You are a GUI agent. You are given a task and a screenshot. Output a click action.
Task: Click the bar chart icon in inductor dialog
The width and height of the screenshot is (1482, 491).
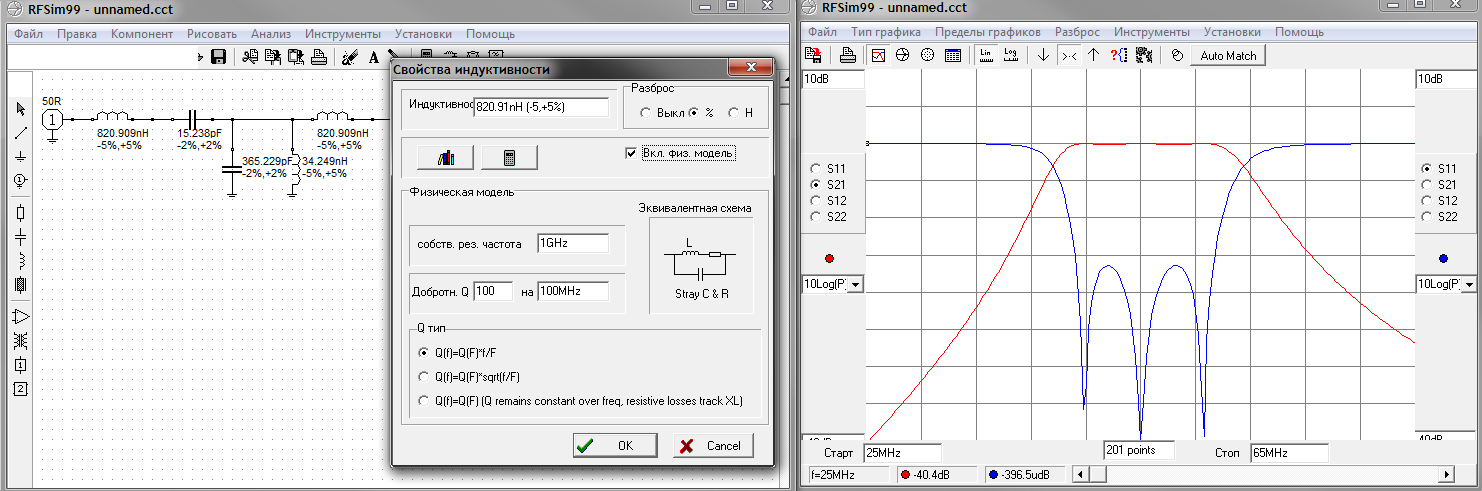coord(444,157)
